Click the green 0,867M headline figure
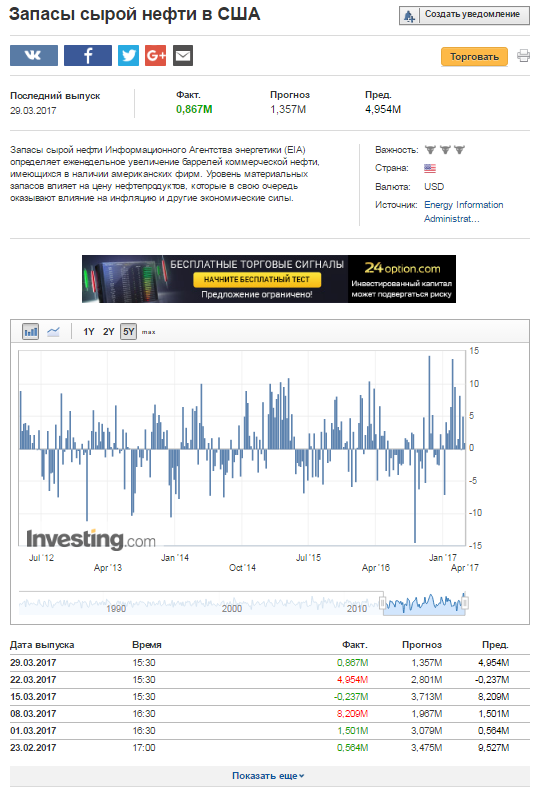The height and width of the screenshot is (796, 540). click(194, 109)
